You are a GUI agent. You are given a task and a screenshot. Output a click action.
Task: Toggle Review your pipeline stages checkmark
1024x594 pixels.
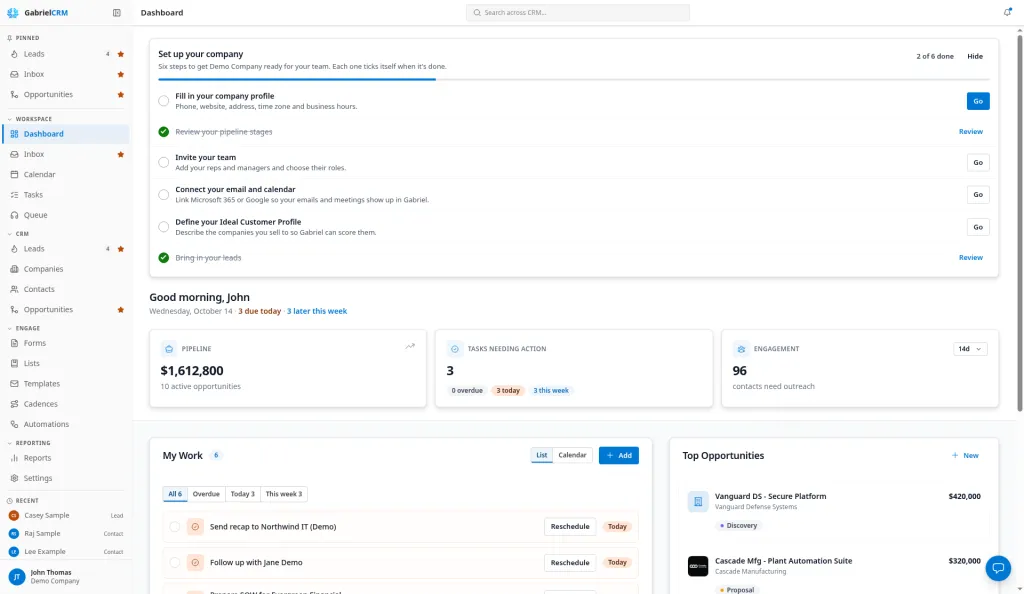[163, 132]
